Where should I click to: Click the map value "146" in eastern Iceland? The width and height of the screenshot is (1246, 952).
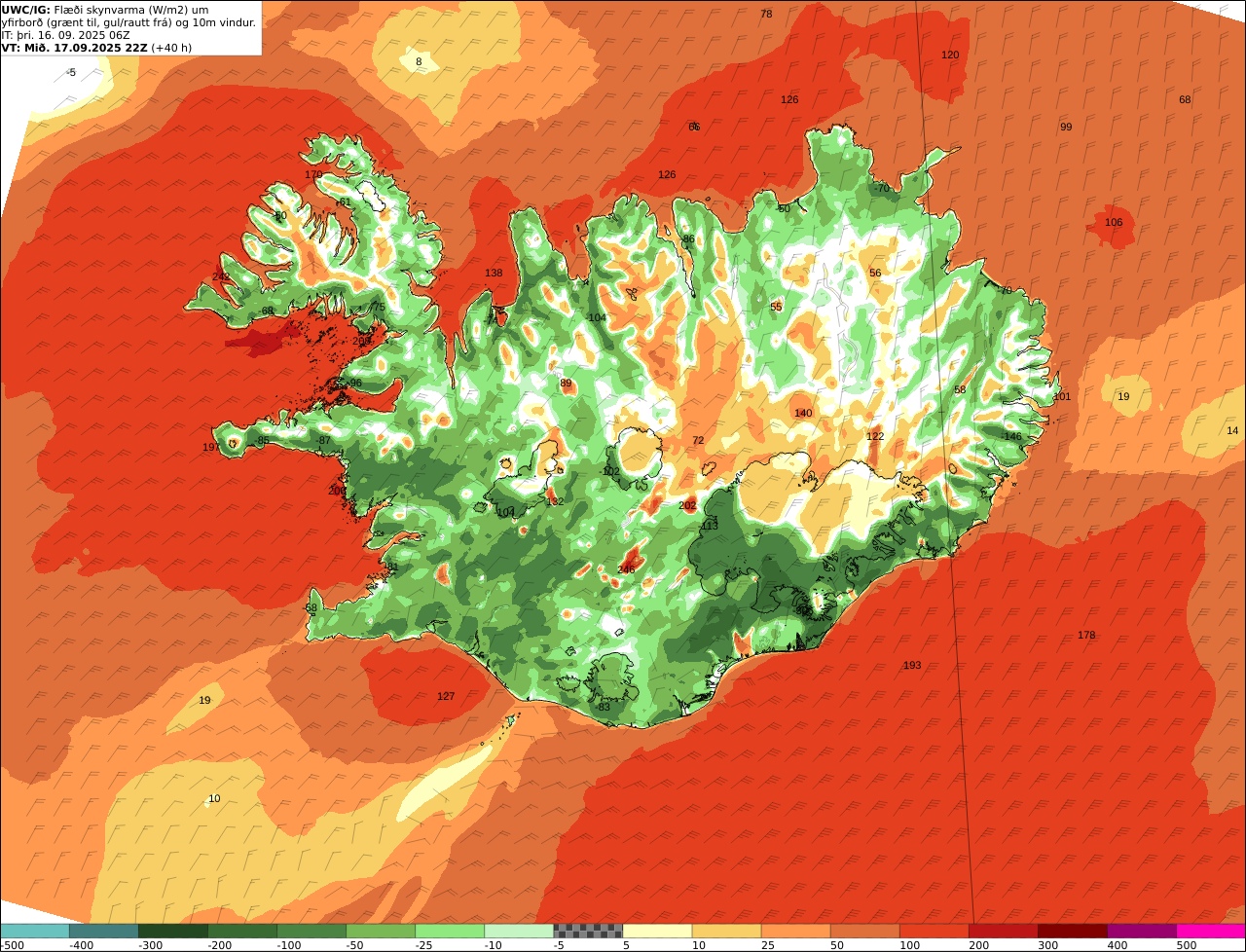pyautogui.click(x=1013, y=437)
